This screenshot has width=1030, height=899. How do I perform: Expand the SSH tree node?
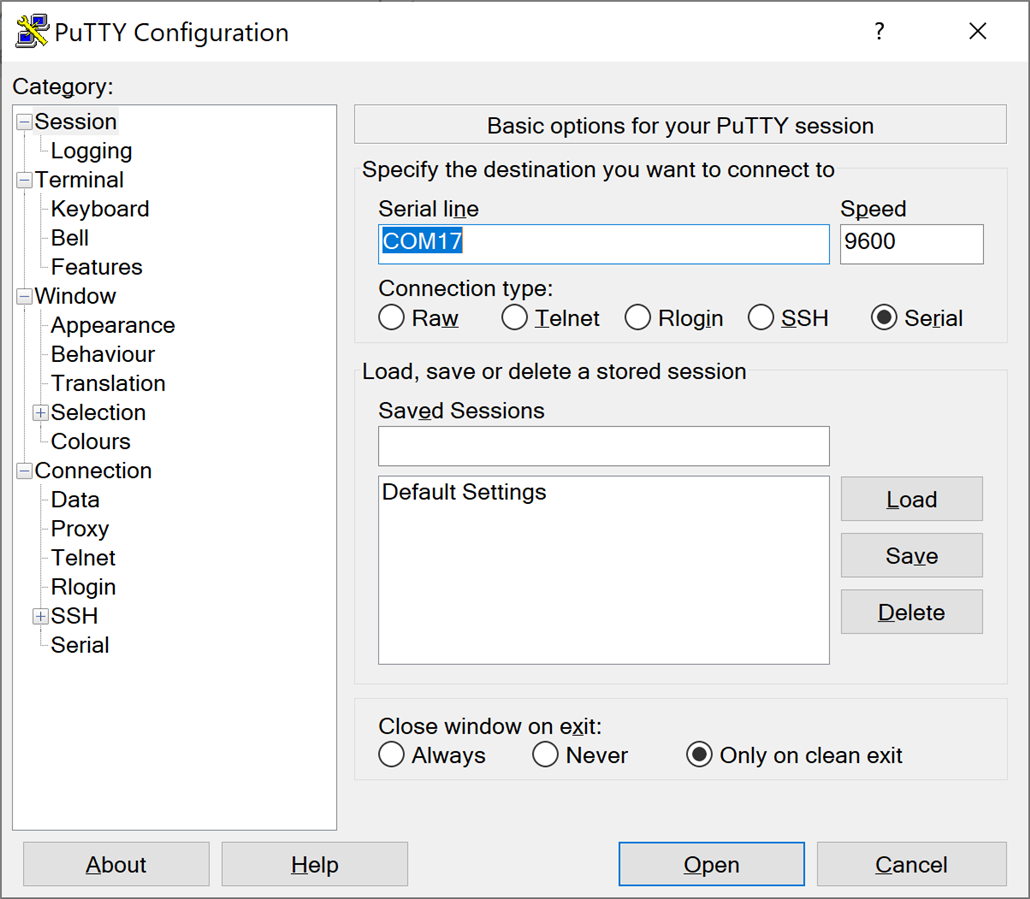tap(41, 617)
